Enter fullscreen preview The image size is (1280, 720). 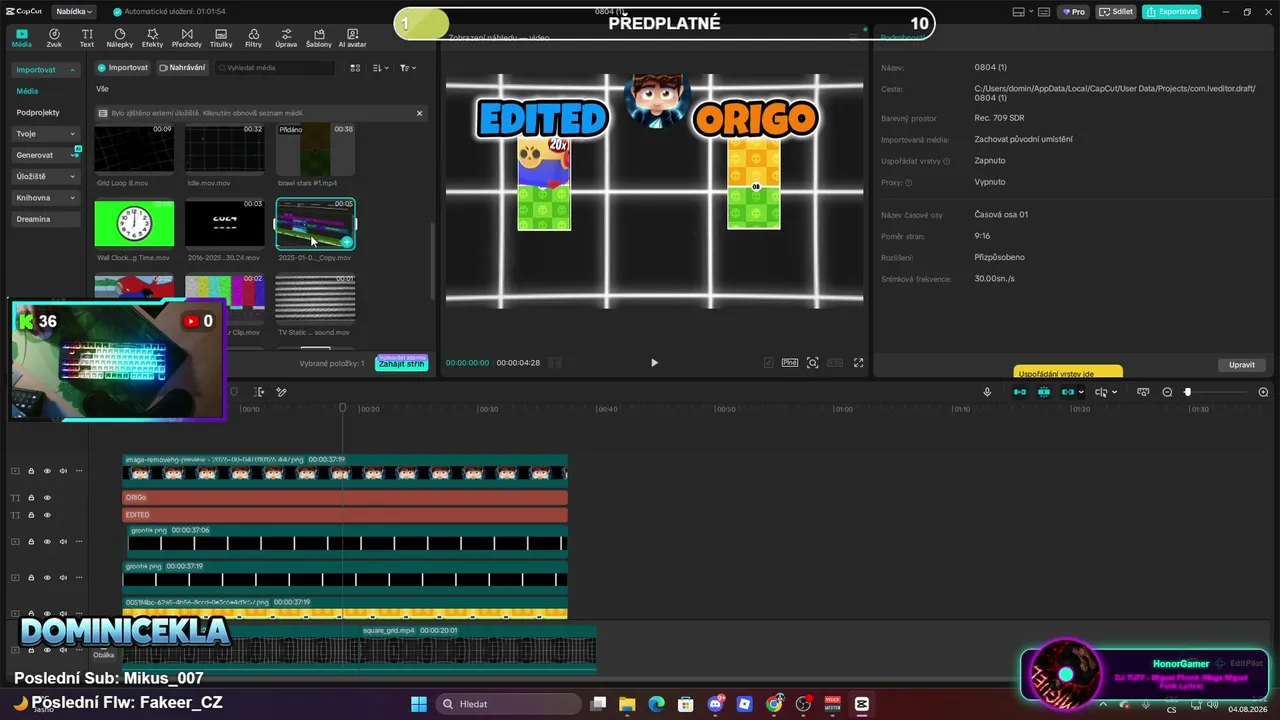858,363
